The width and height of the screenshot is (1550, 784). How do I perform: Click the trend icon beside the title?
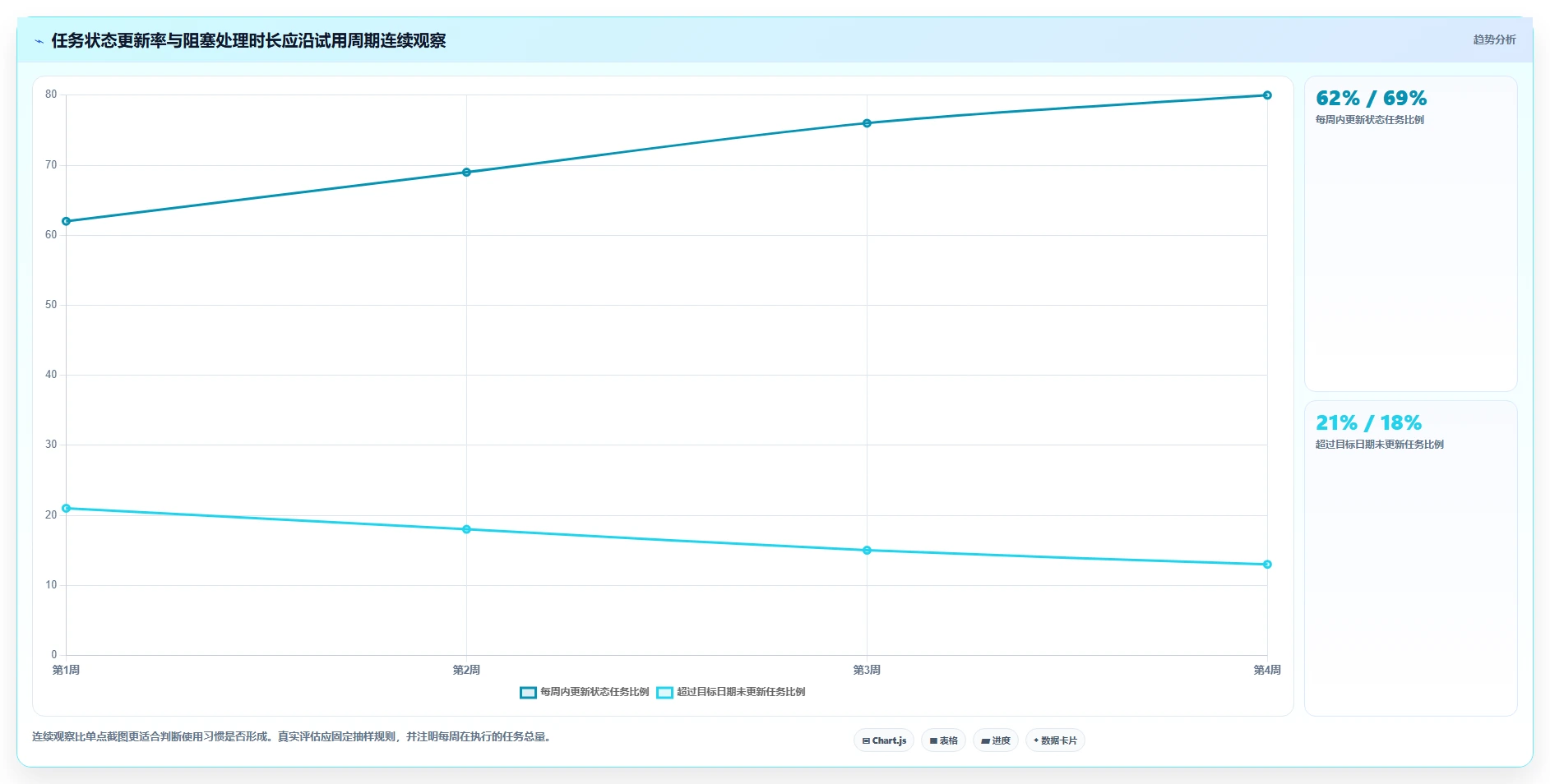(x=39, y=41)
